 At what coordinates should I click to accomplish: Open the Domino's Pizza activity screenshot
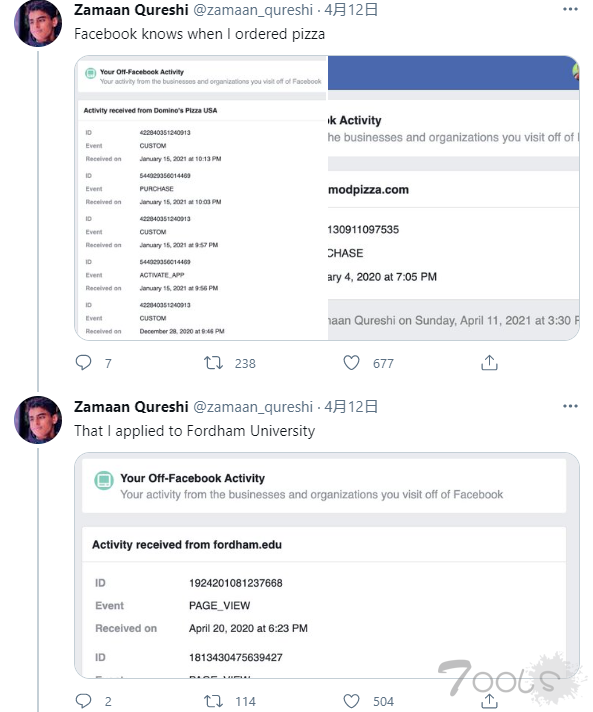click(x=201, y=198)
